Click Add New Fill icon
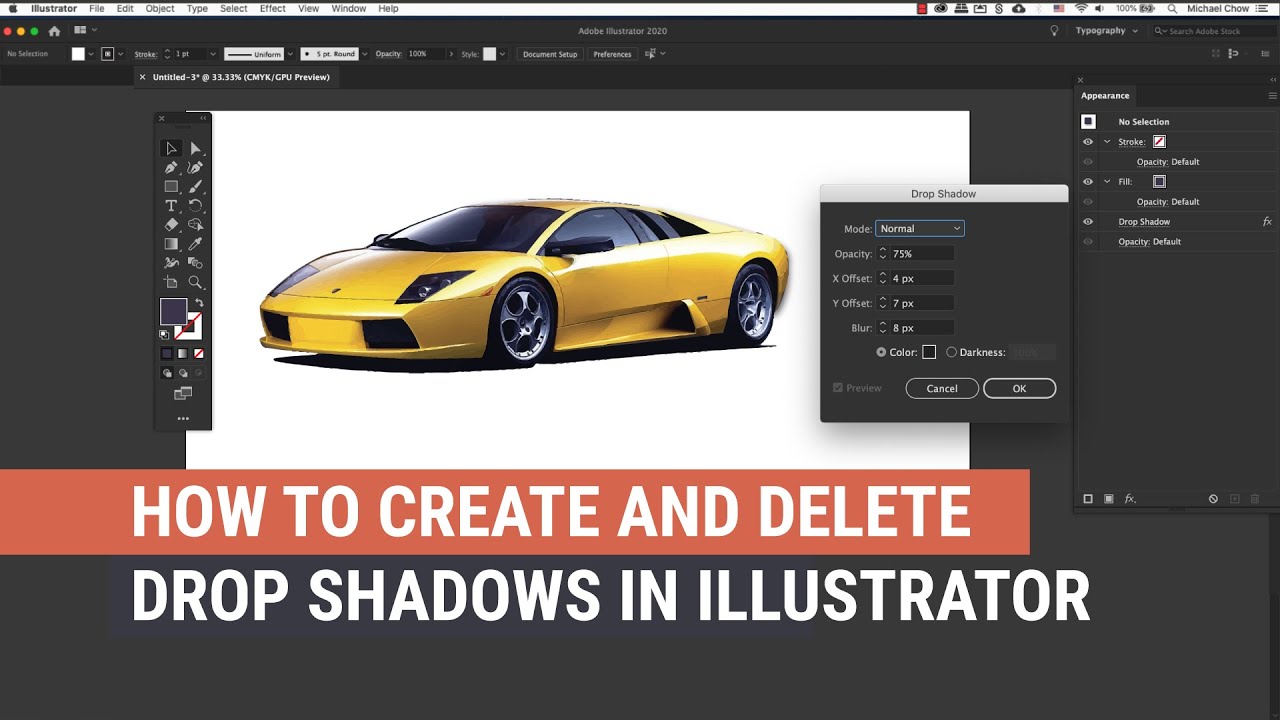Viewport: 1280px width, 720px height. pyautogui.click(x=1109, y=498)
